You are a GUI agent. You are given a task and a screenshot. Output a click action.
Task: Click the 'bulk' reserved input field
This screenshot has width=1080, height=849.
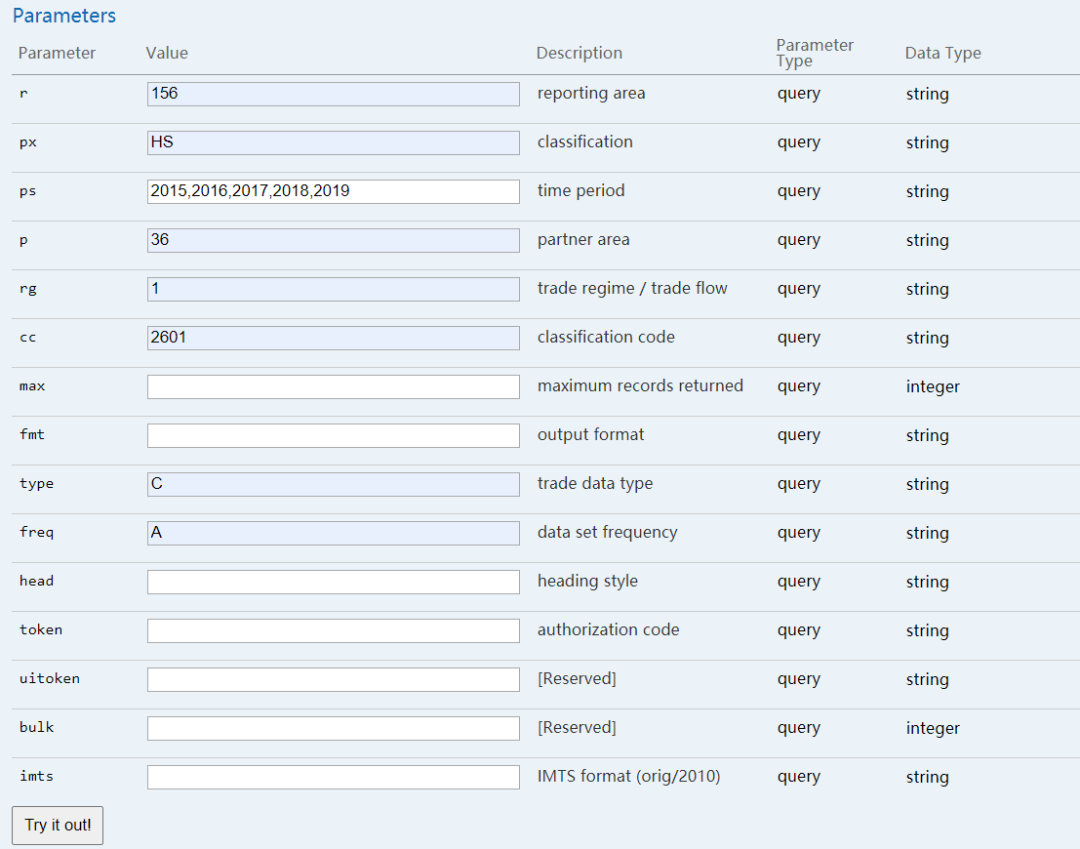333,728
